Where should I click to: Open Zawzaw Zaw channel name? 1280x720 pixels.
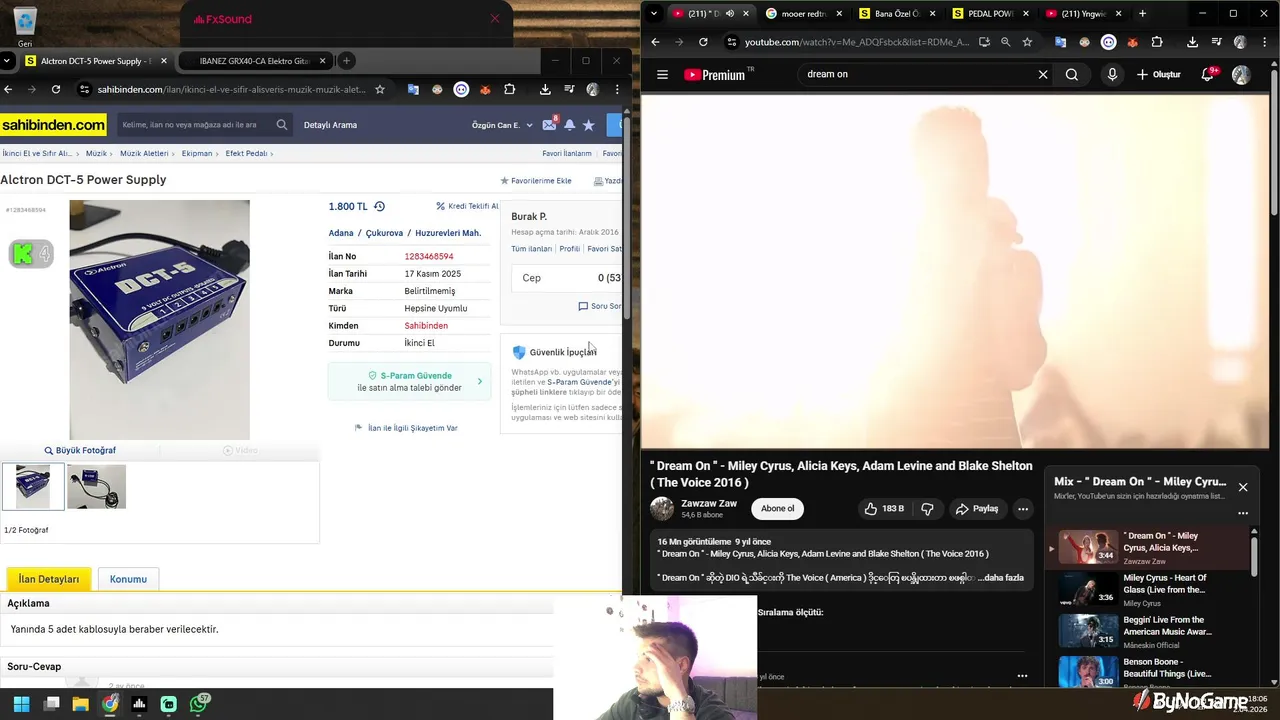709,503
